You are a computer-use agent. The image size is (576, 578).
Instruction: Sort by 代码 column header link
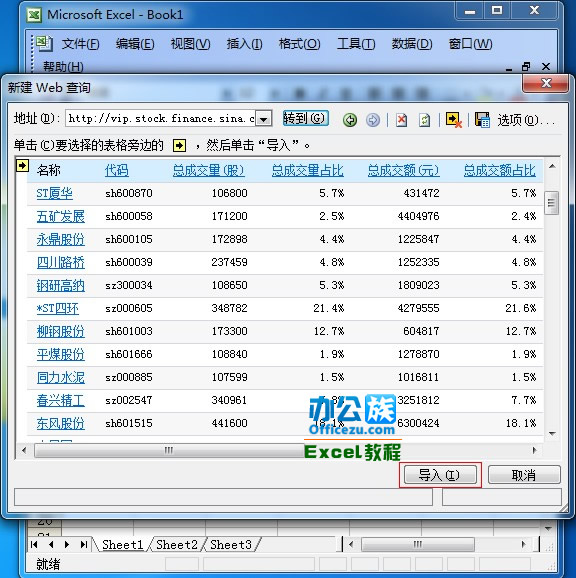click(116, 170)
